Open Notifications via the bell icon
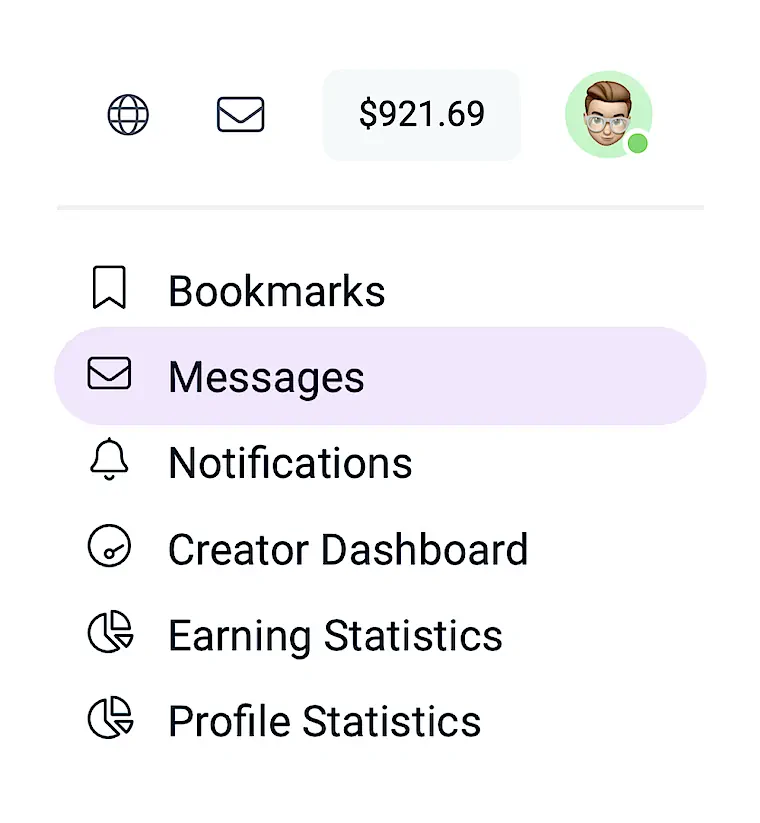 pos(109,461)
